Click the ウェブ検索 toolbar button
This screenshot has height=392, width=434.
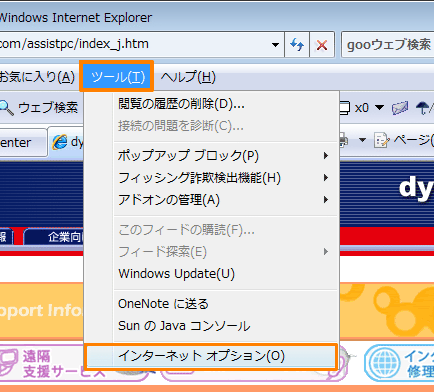[39, 108]
